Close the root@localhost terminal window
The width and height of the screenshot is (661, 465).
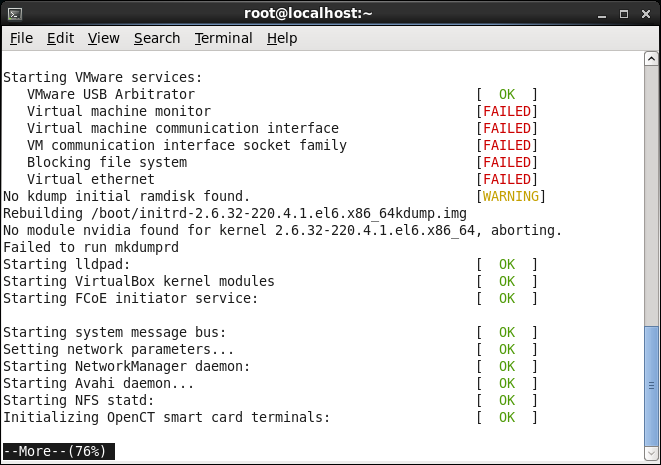(x=644, y=13)
